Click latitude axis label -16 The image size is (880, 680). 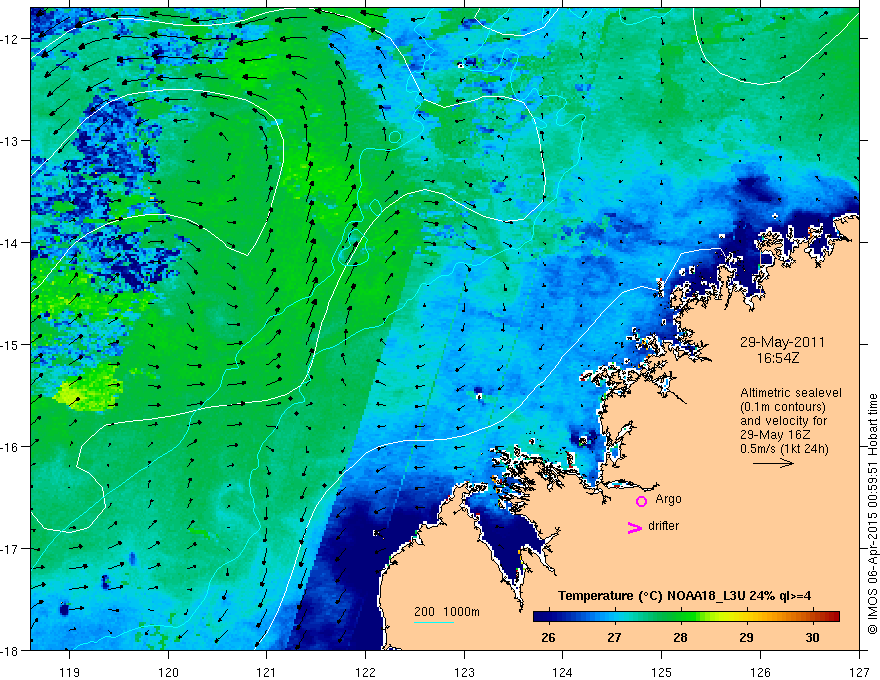click(10, 447)
